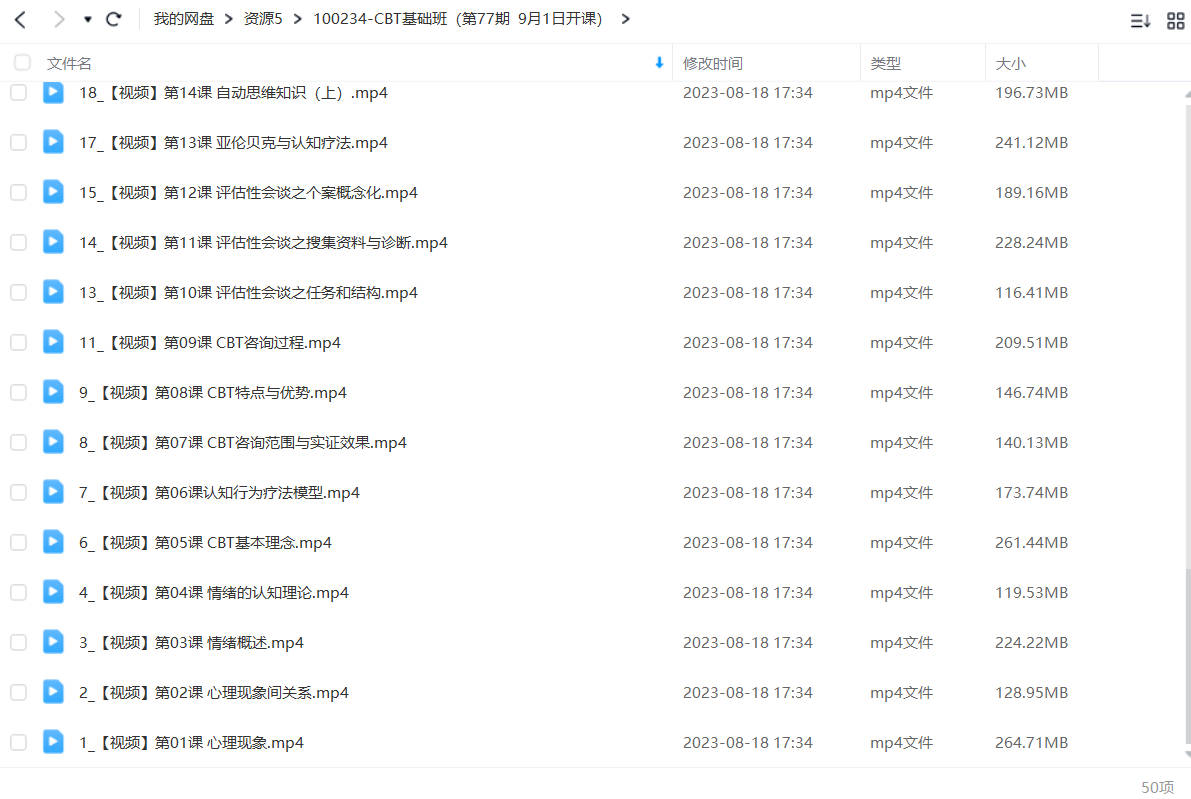This screenshot has width=1191, height=799.
Task: Click the refresh icon
Action: [x=114, y=19]
